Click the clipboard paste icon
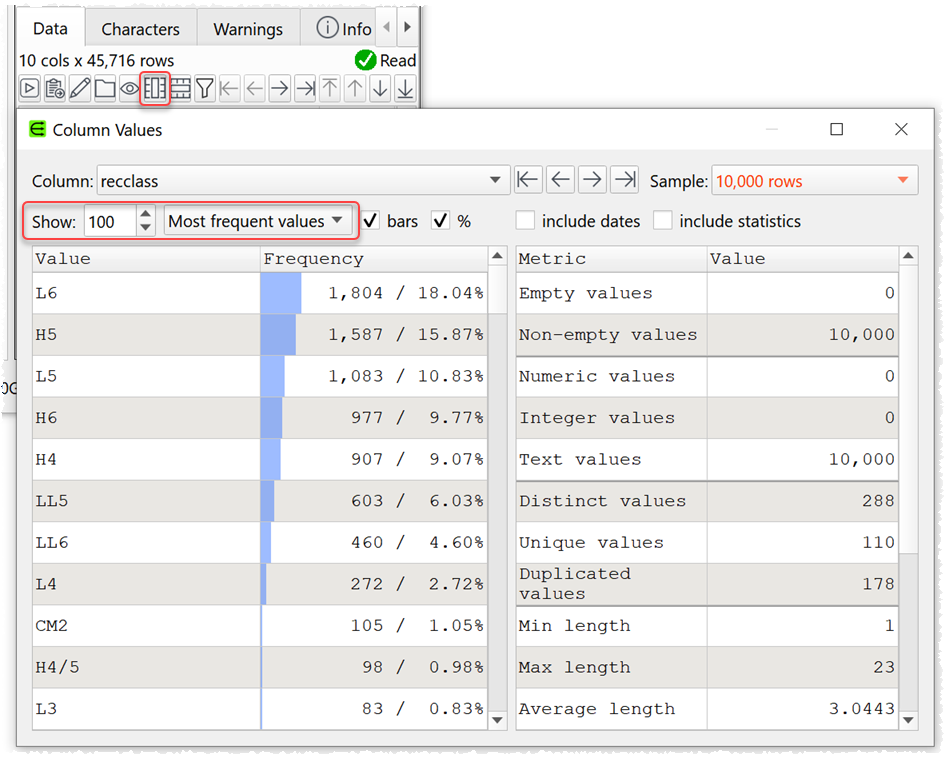Screen dimensions: 945x758 point(55,89)
